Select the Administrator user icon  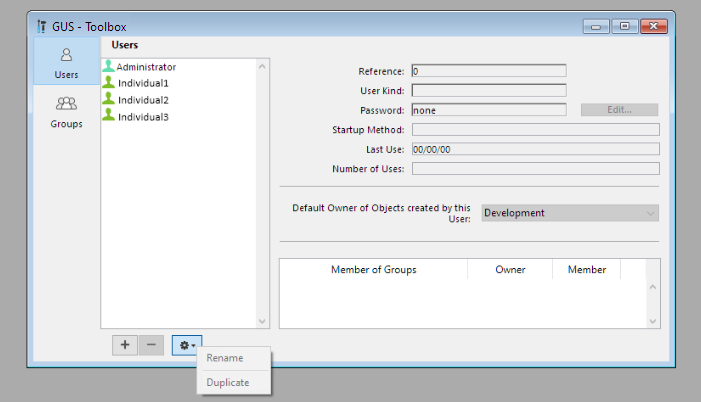coord(108,66)
